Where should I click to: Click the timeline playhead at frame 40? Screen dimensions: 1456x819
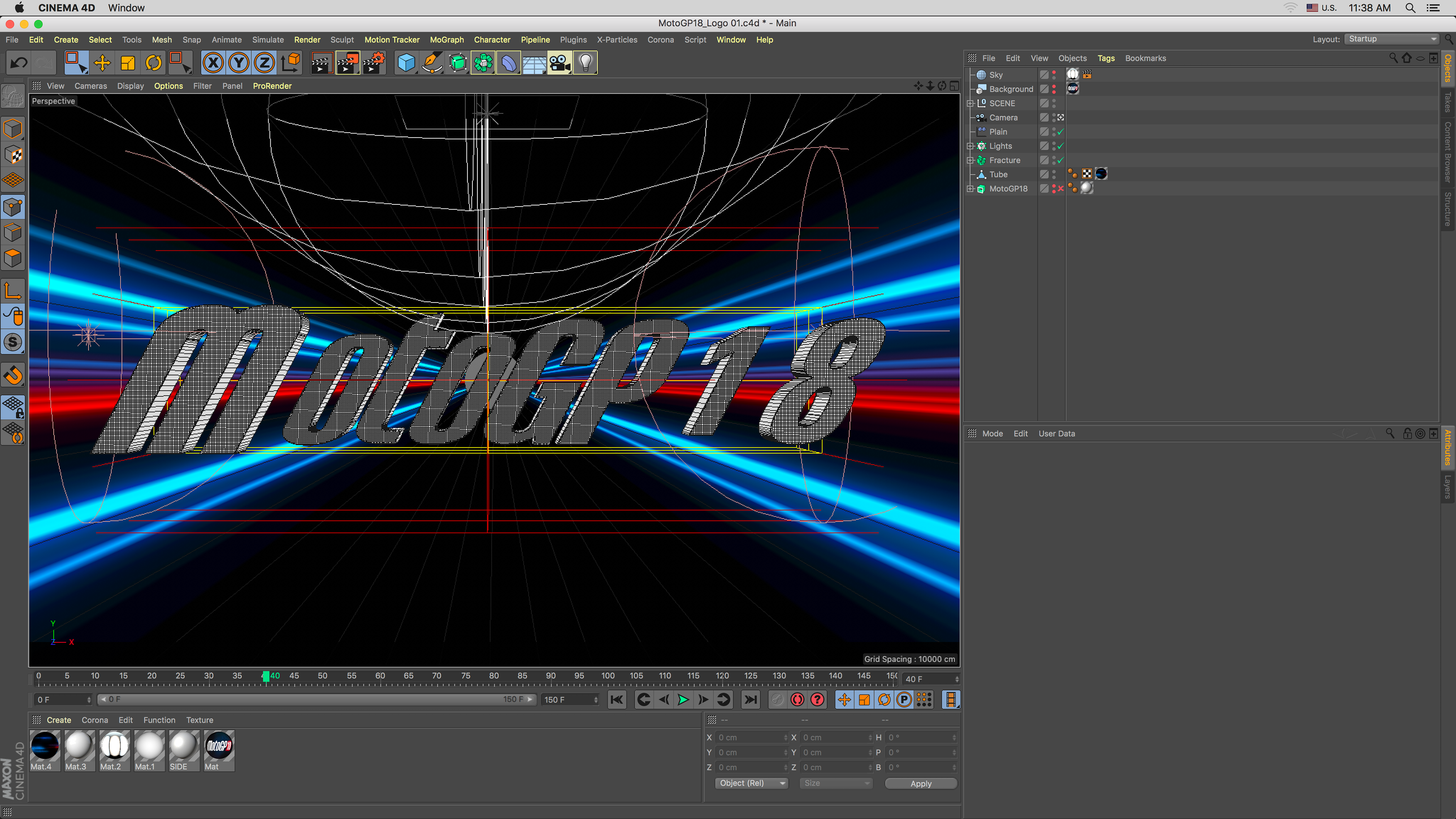[x=266, y=676]
